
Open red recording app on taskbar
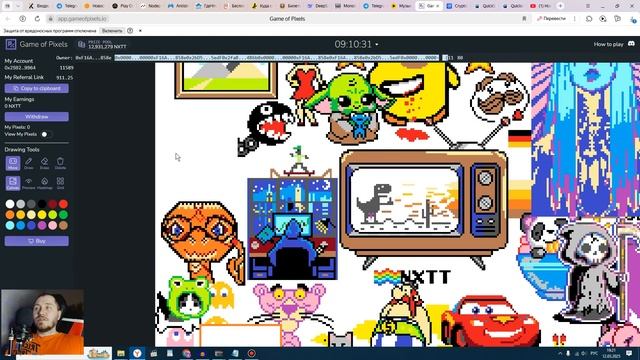coord(251,353)
